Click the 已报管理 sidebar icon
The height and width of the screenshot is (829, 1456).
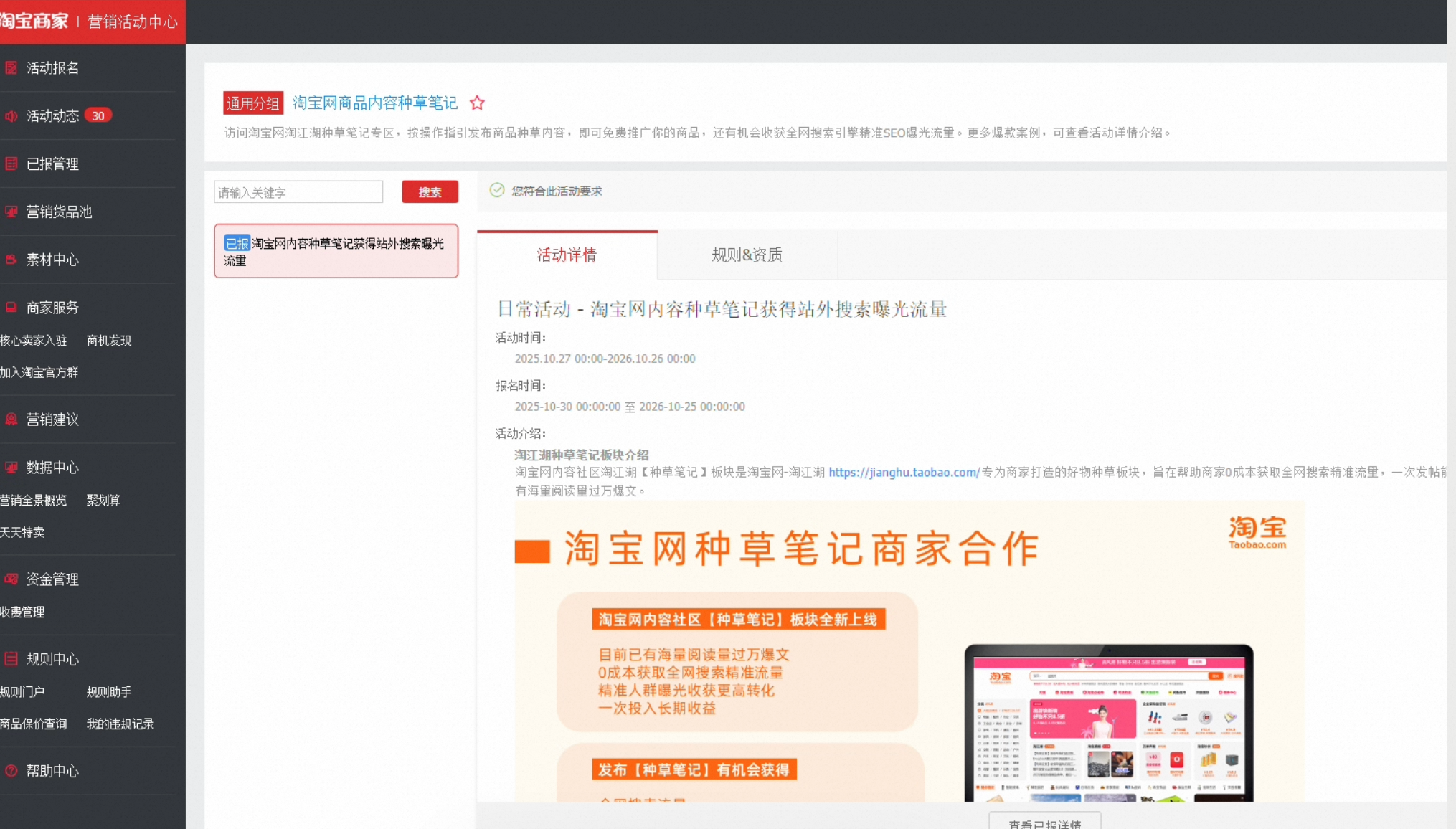[11, 164]
